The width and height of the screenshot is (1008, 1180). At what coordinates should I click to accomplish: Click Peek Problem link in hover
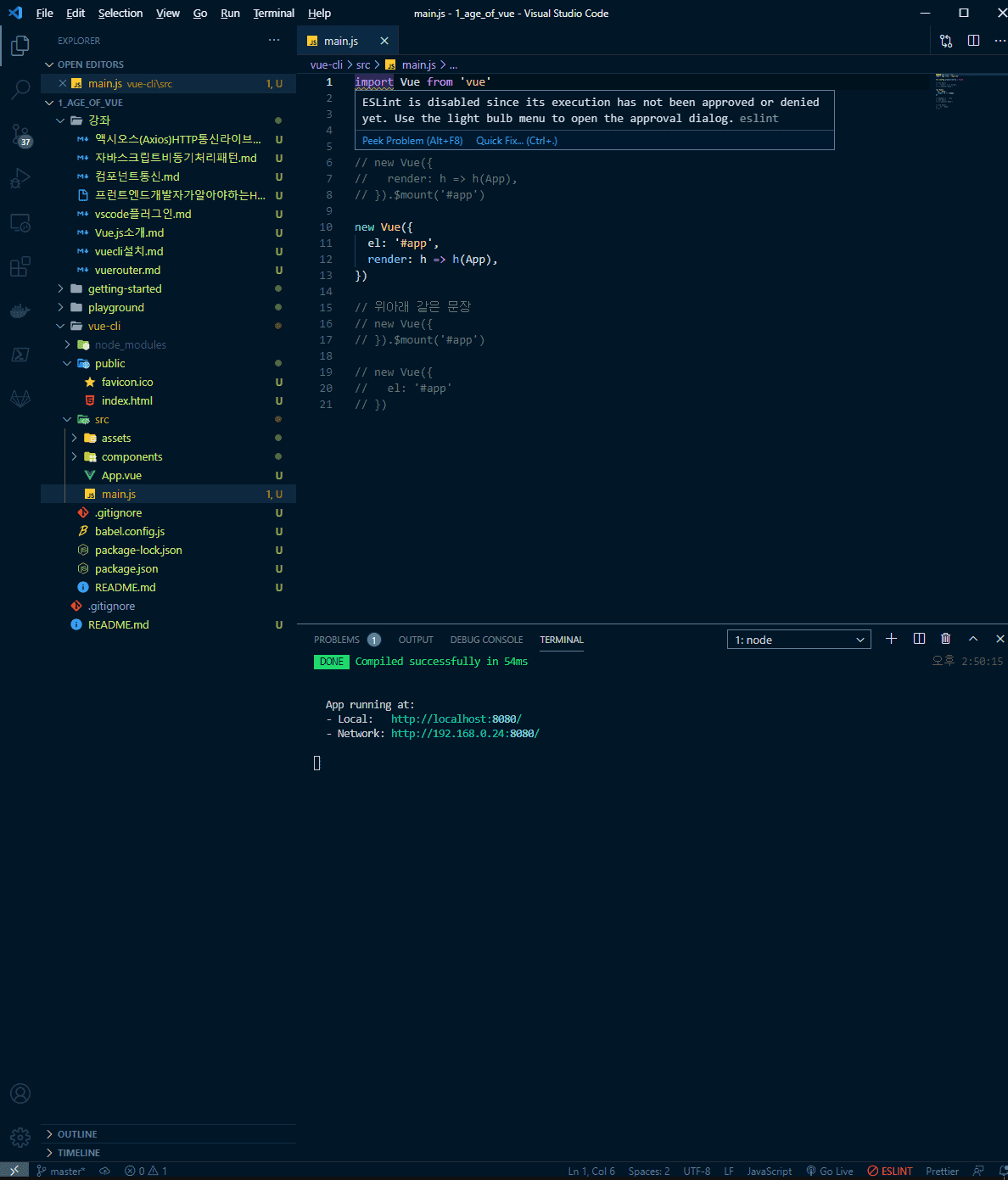tap(412, 141)
